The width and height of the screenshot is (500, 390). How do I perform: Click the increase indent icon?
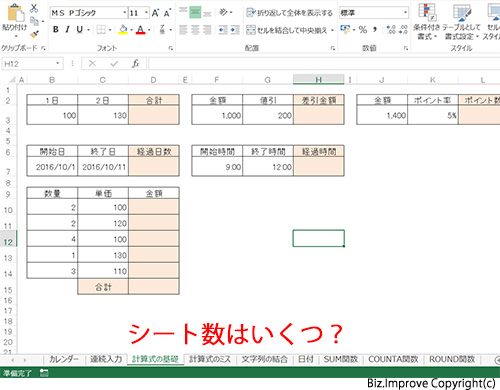[x=235, y=30]
